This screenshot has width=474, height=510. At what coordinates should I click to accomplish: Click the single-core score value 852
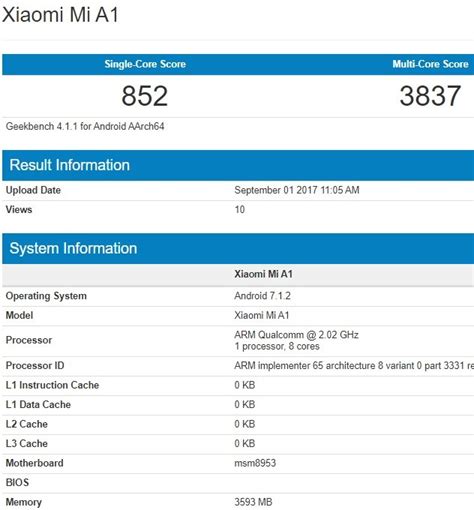click(145, 96)
